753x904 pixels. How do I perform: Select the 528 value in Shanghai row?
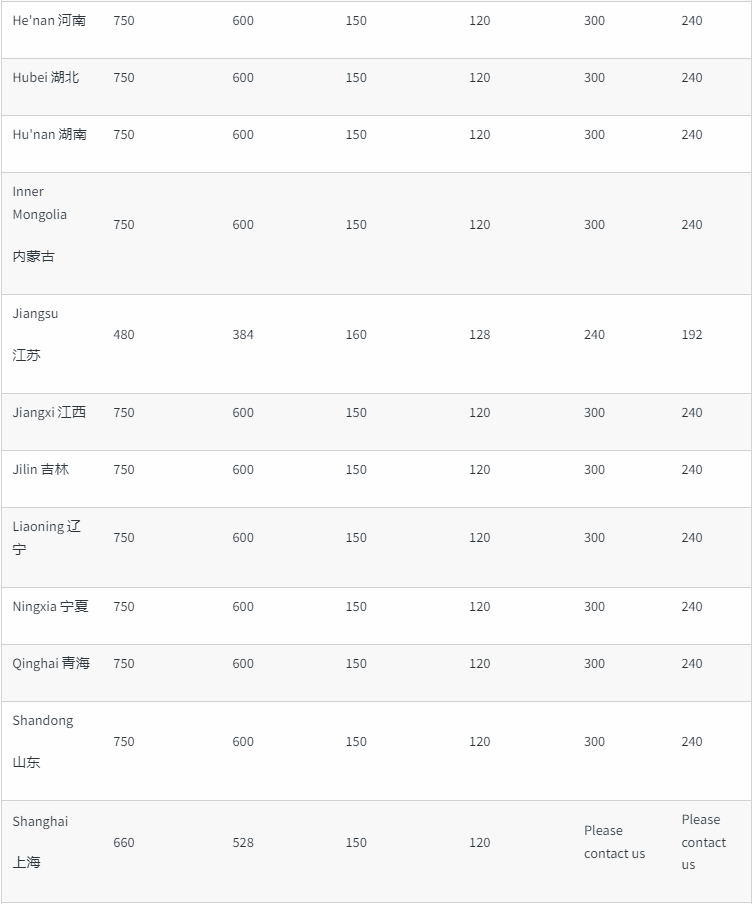pos(243,843)
